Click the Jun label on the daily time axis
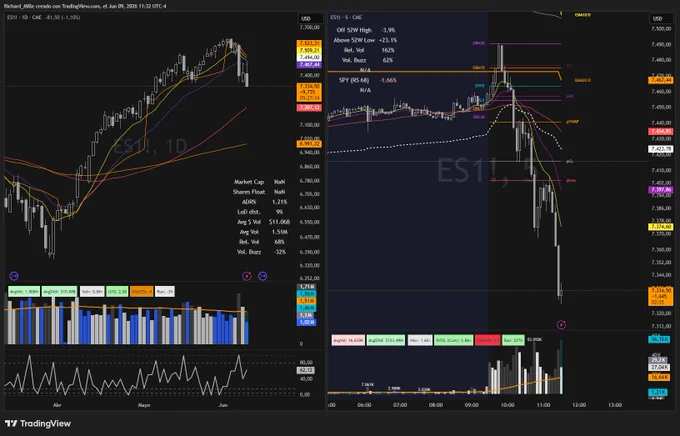 click(223, 405)
